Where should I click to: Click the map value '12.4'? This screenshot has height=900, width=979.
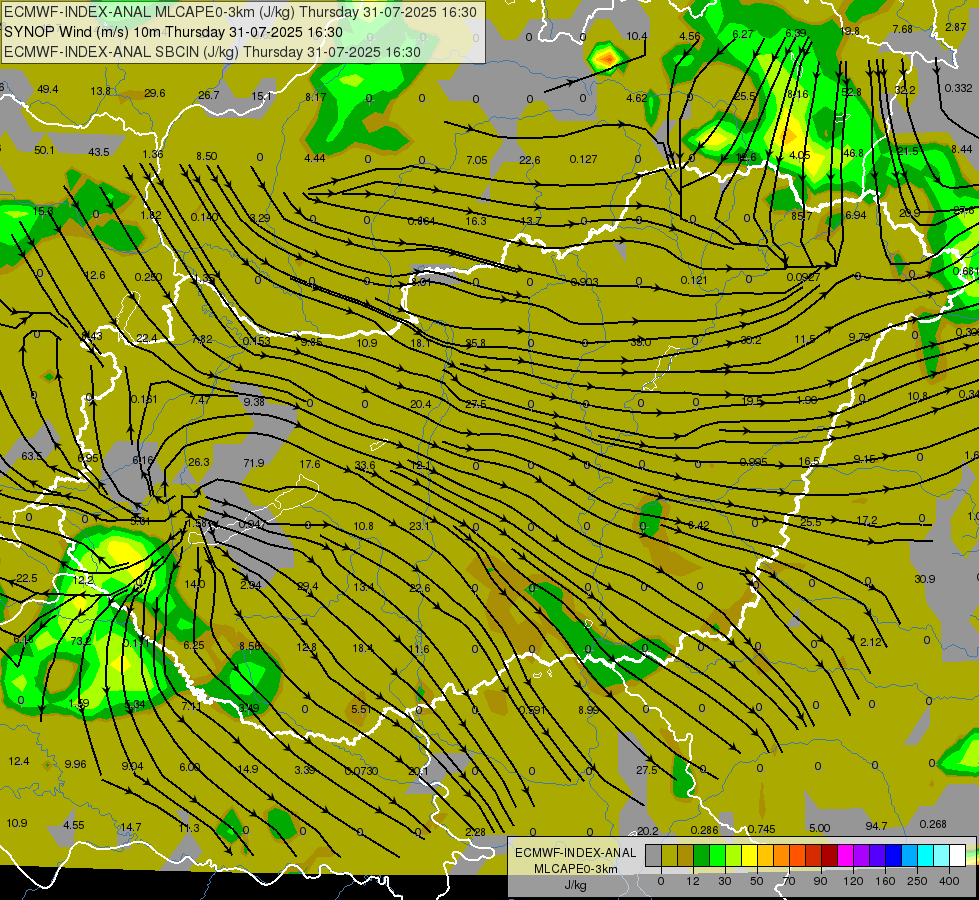pos(19,761)
